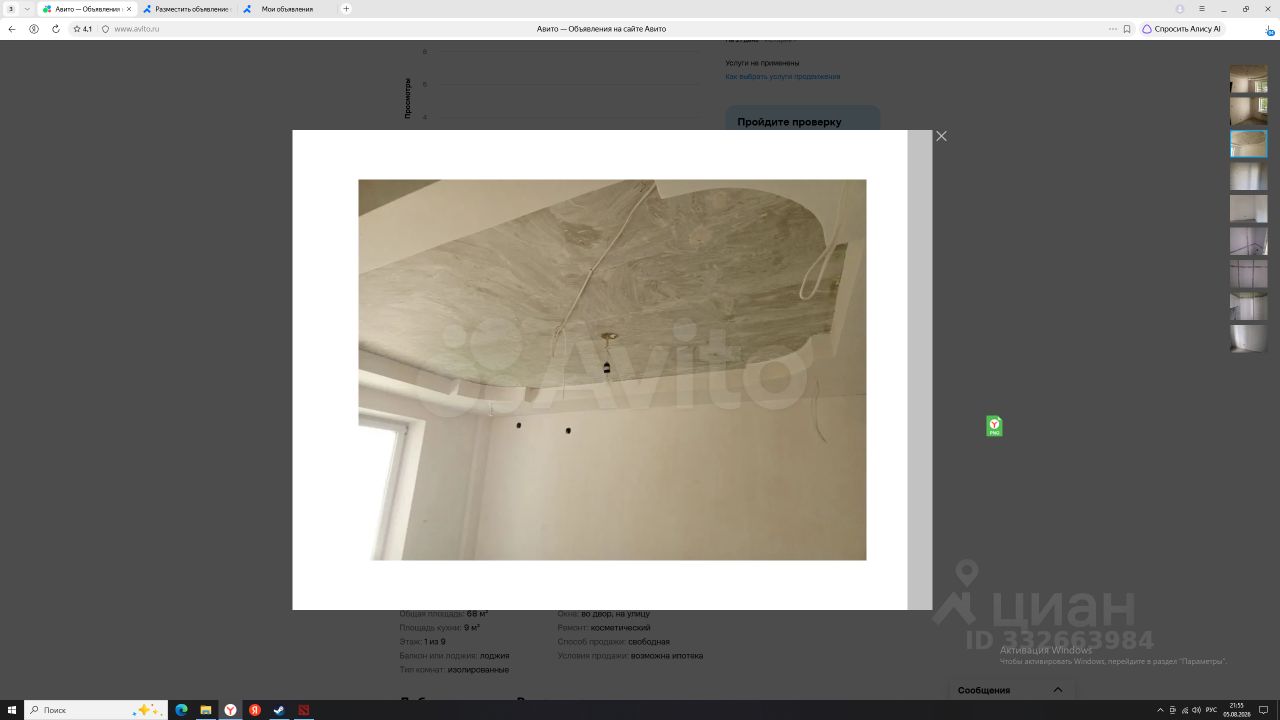Open File Explorer from taskbar
The height and width of the screenshot is (720, 1280).
tap(206, 710)
